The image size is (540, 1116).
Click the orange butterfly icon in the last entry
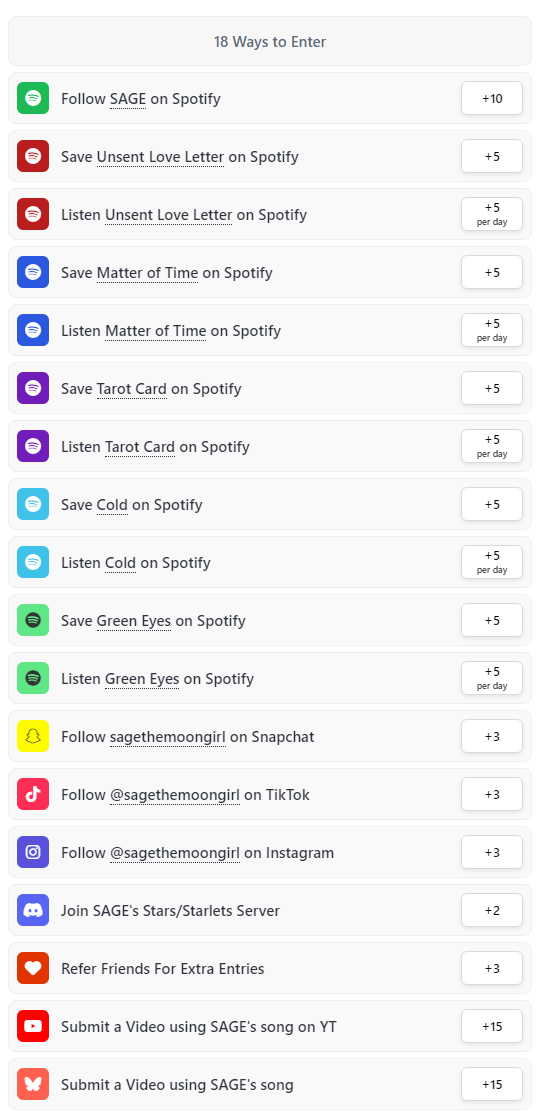(33, 1084)
